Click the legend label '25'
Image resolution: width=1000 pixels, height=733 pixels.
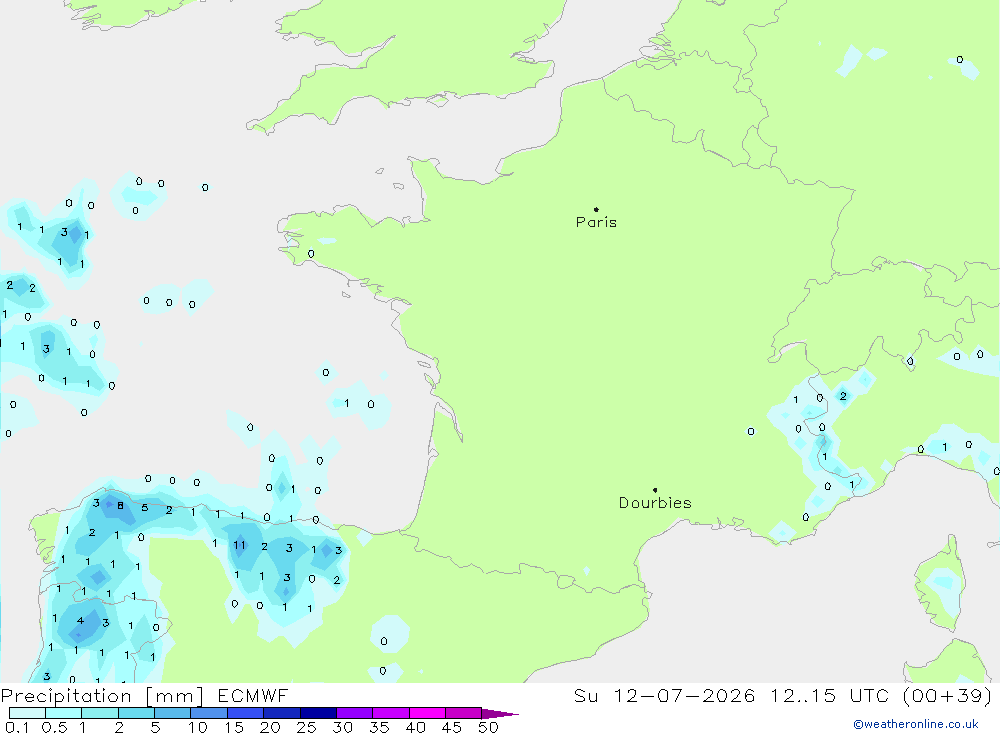(x=307, y=727)
